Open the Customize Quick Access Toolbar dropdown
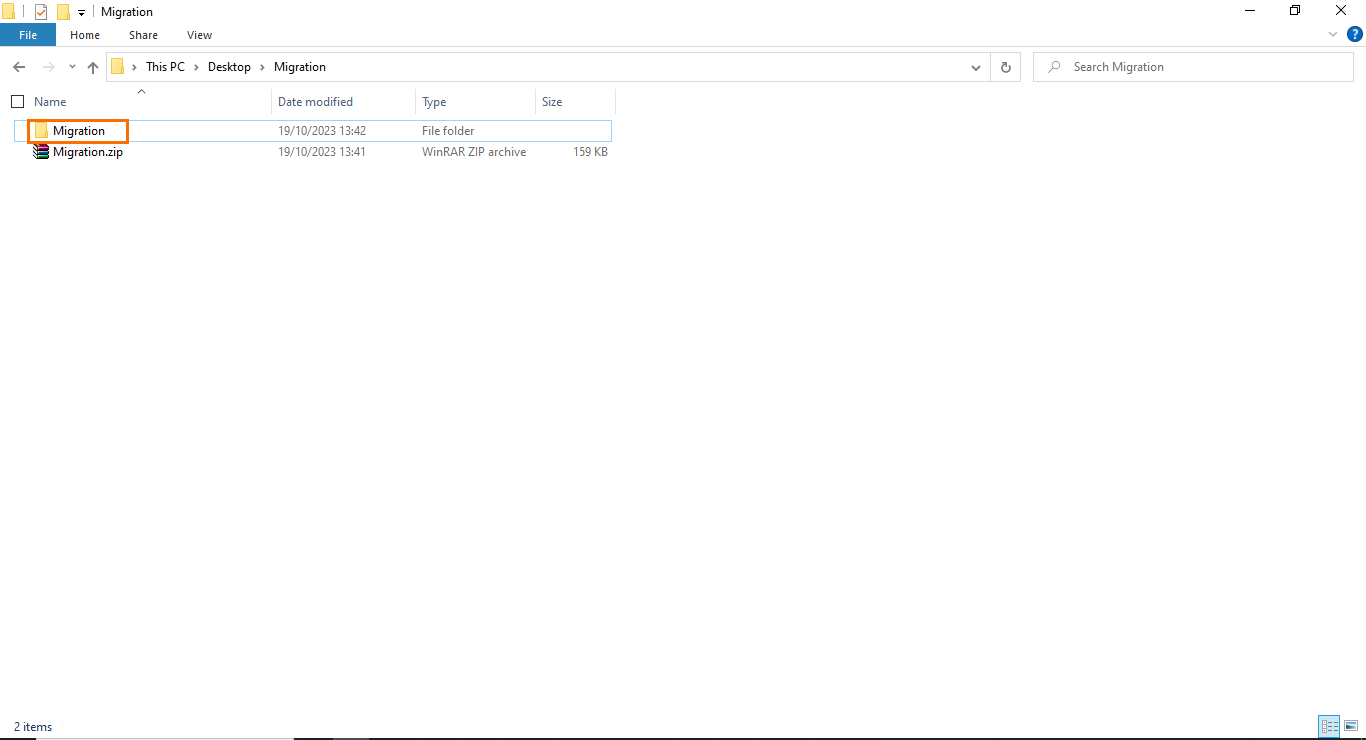Image resolution: width=1366 pixels, height=740 pixels. 80,11
